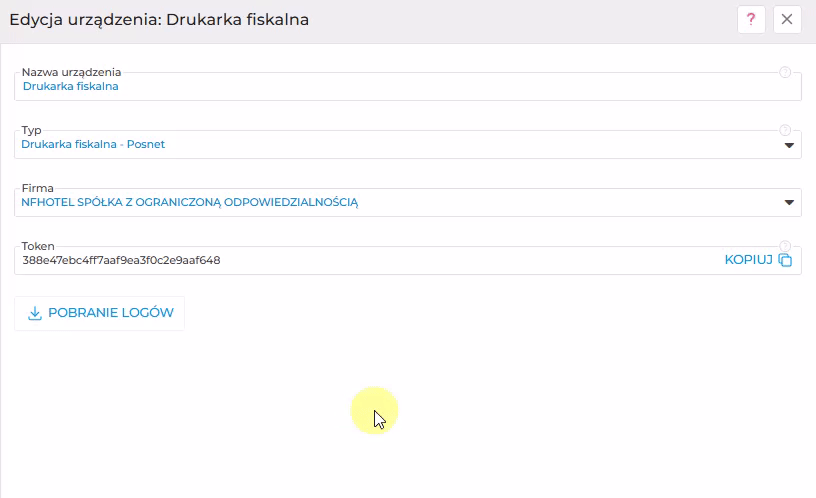Click the Token field label

(37, 246)
